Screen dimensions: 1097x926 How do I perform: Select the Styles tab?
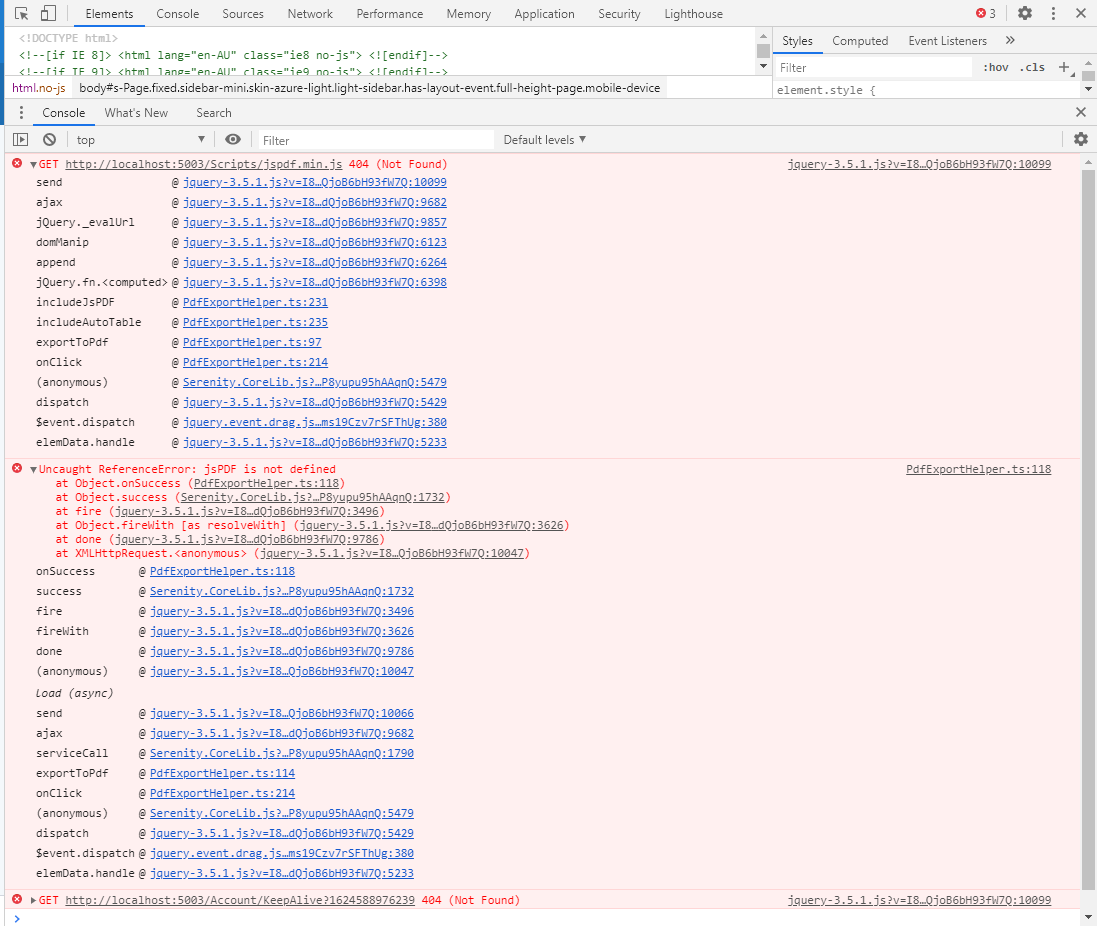click(x=798, y=41)
